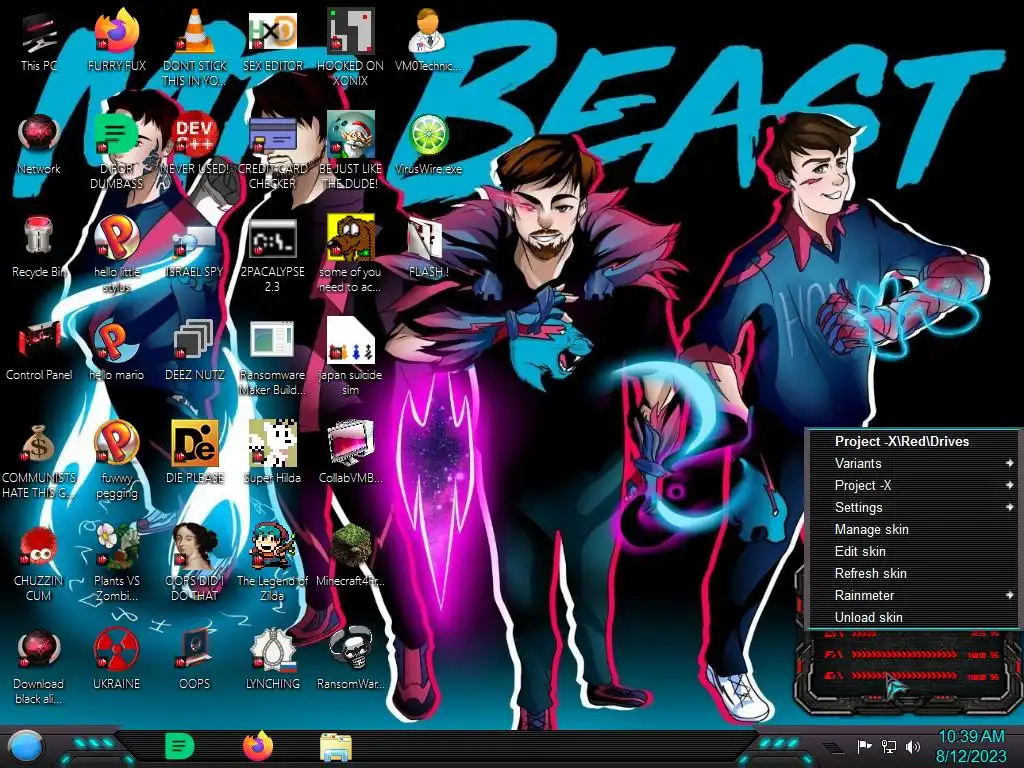Open the Minecraft4Fr block icon
This screenshot has height=768, width=1024.
coord(350,557)
